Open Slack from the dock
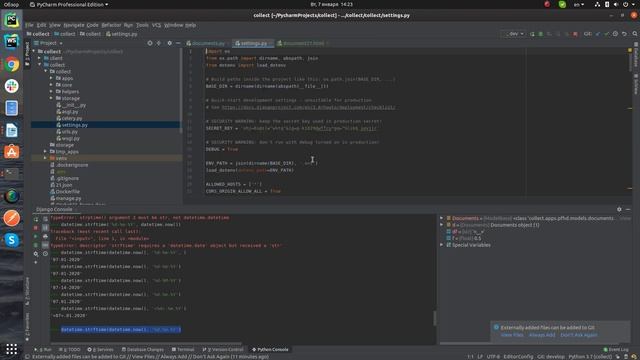This screenshot has height=360, width=640. coord(11,86)
